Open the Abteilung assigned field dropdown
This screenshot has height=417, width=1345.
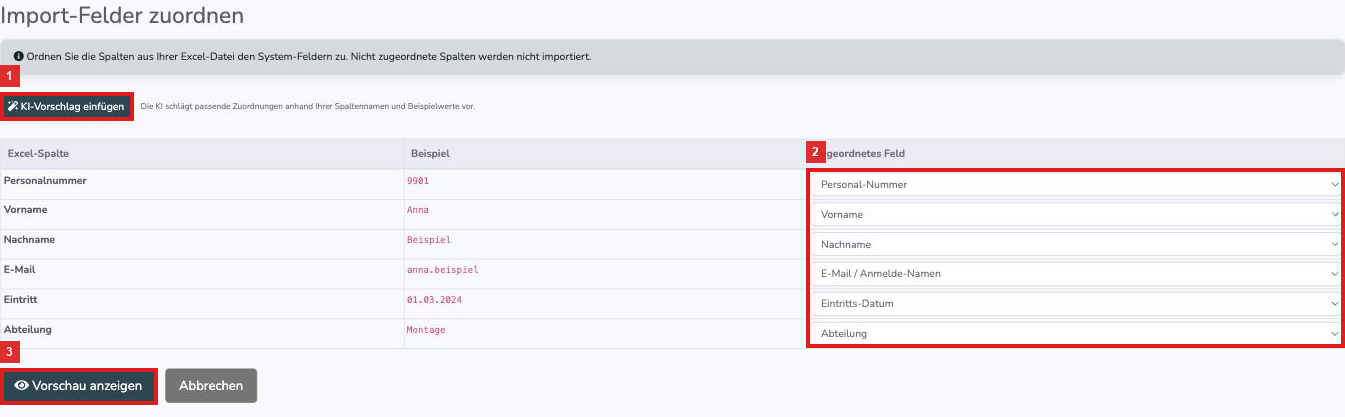pos(1076,333)
